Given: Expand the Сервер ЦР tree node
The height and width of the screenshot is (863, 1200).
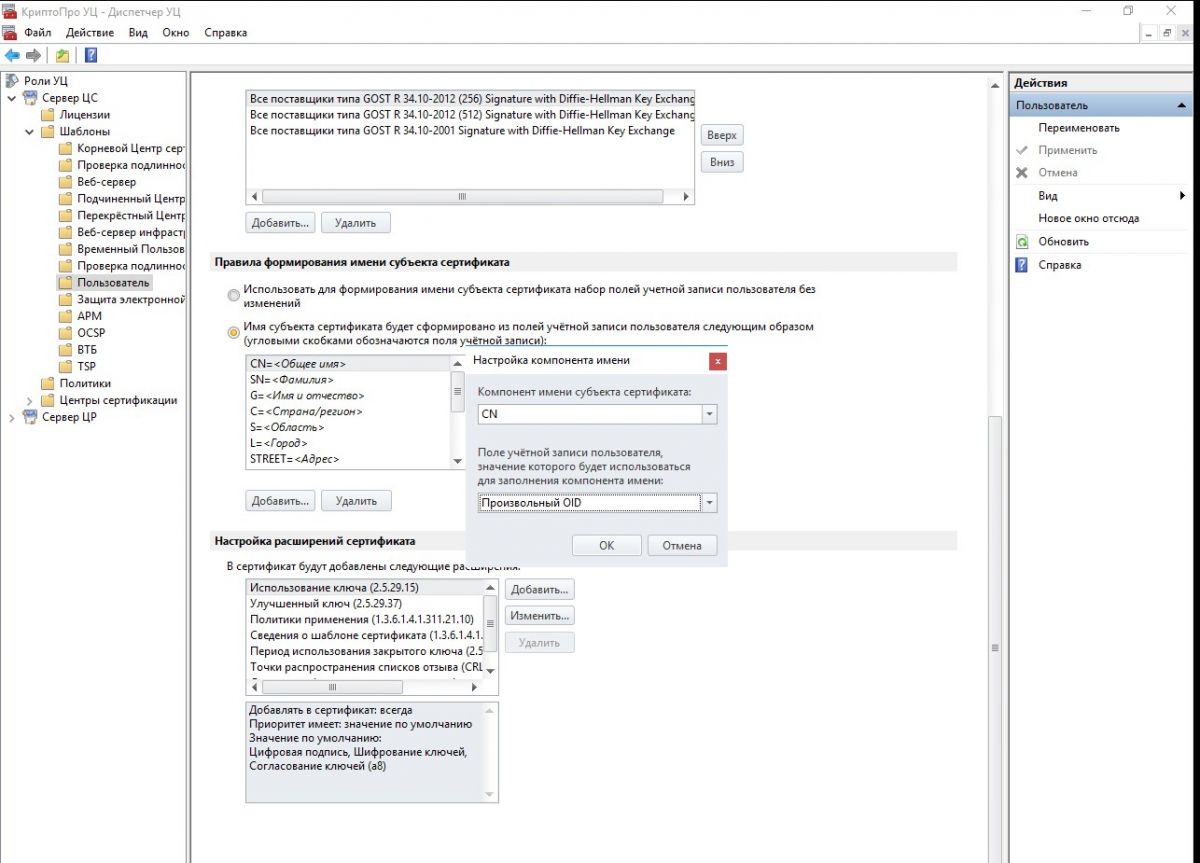Looking at the screenshot, I should [12, 417].
